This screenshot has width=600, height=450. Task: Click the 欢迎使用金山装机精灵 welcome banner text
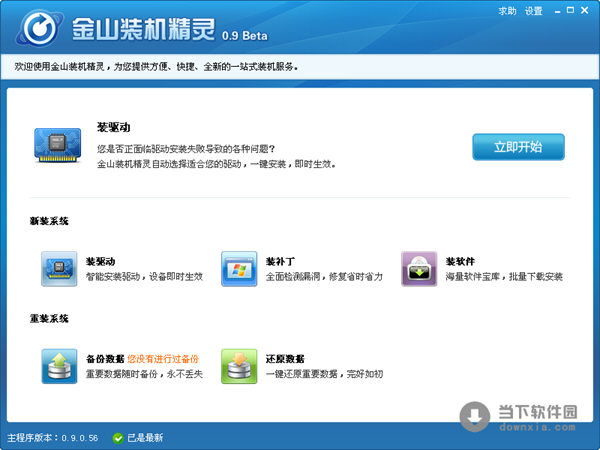156,67
